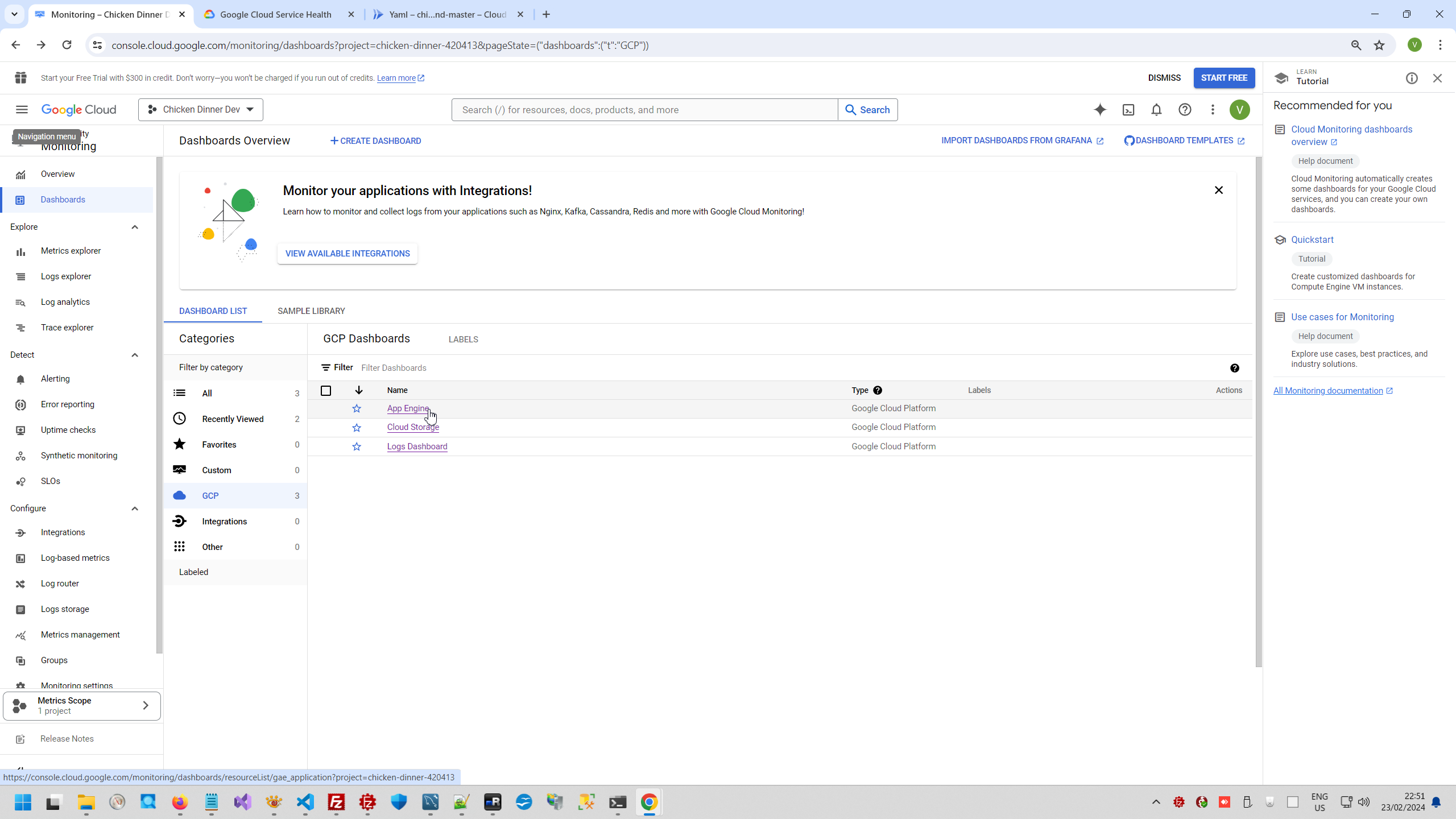
Task: Open Gemini AI assistant sparkle icon
Action: click(1100, 110)
